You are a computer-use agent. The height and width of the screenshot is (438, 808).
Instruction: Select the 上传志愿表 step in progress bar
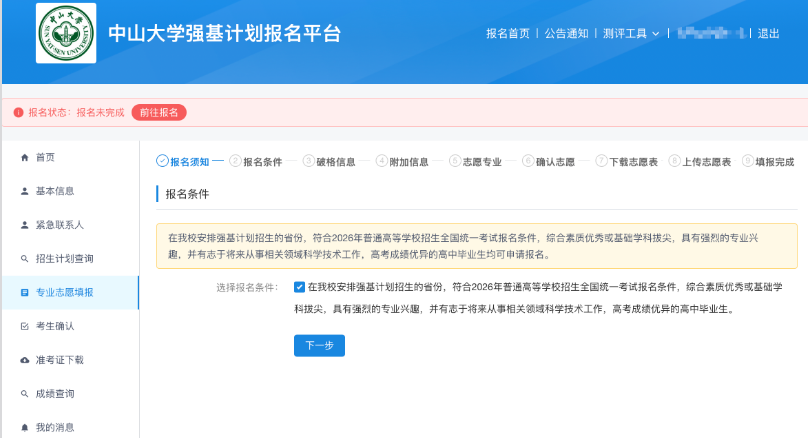pyautogui.click(x=706, y=161)
